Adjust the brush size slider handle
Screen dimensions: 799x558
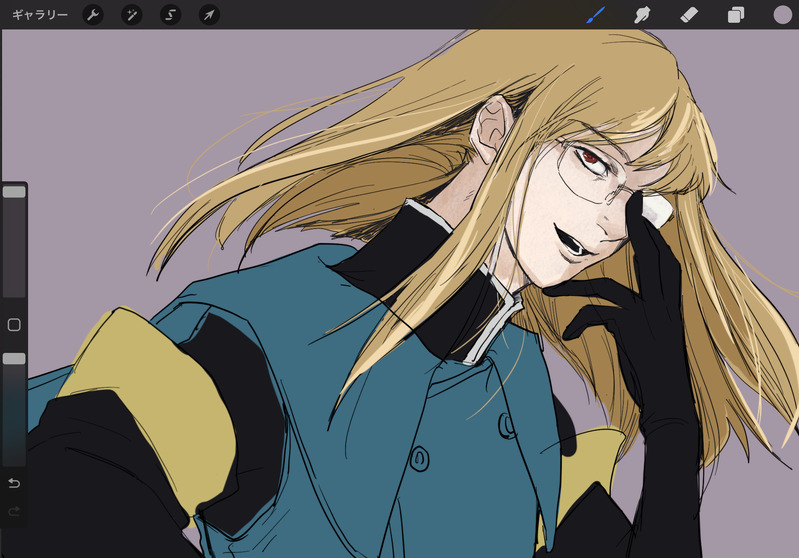[14, 192]
